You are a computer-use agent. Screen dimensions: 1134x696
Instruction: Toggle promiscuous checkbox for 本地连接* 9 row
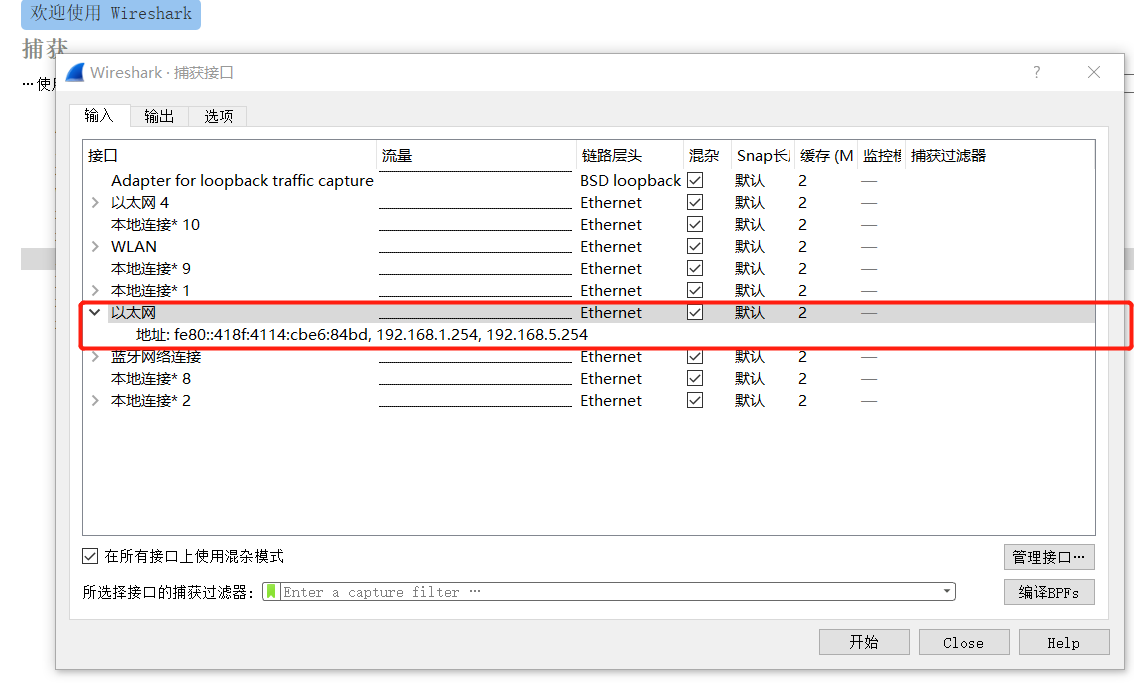(x=695, y=268)
